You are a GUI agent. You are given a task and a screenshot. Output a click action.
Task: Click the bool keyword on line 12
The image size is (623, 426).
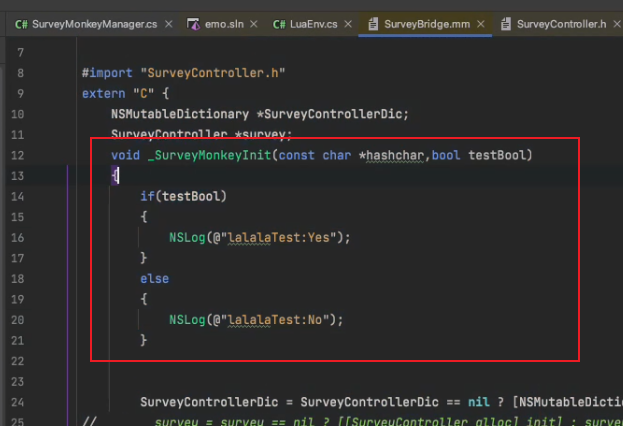(446, 155)
